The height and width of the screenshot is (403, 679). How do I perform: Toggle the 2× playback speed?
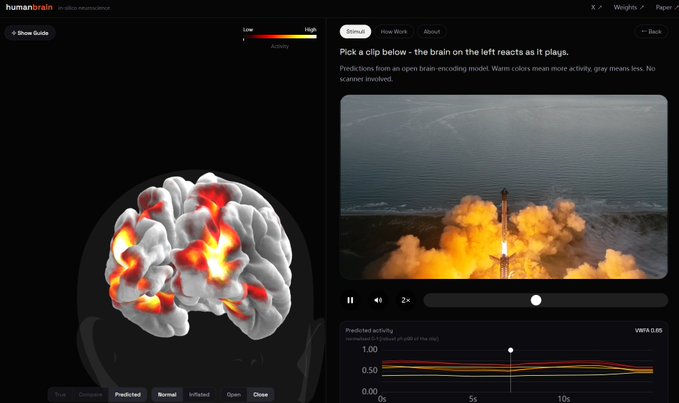[x=406, y=300]
